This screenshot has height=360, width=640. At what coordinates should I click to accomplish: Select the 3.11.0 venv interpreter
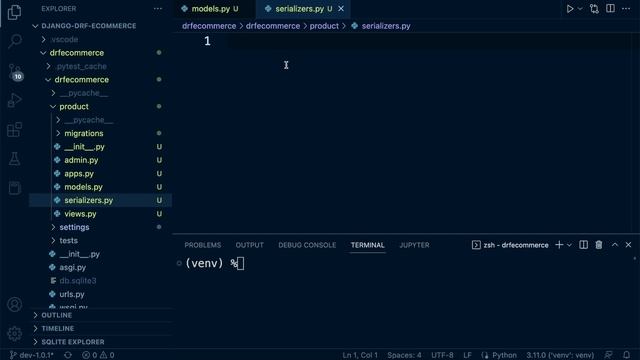(x=560, y=355)
